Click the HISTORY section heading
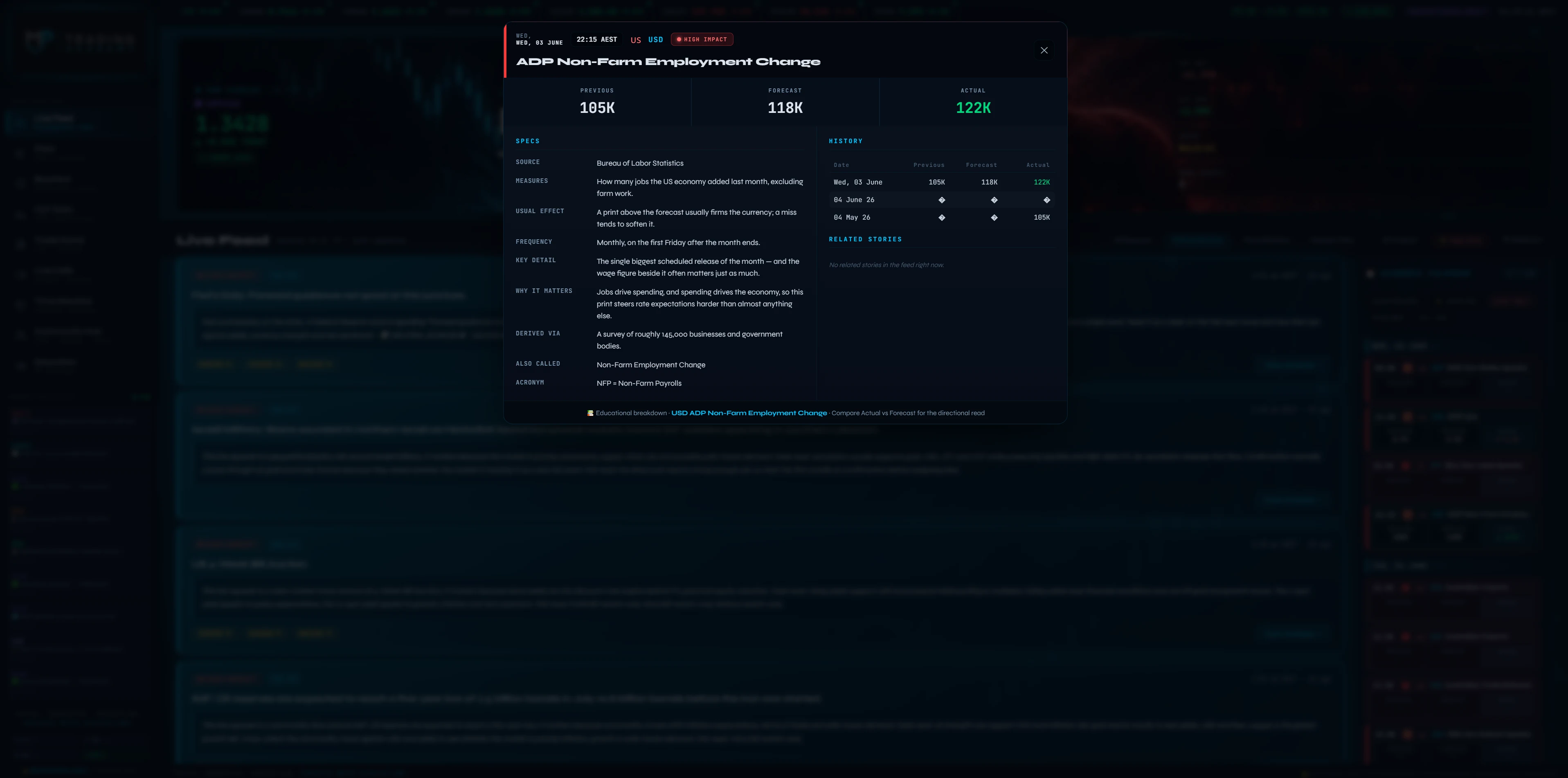 (846, 141)
